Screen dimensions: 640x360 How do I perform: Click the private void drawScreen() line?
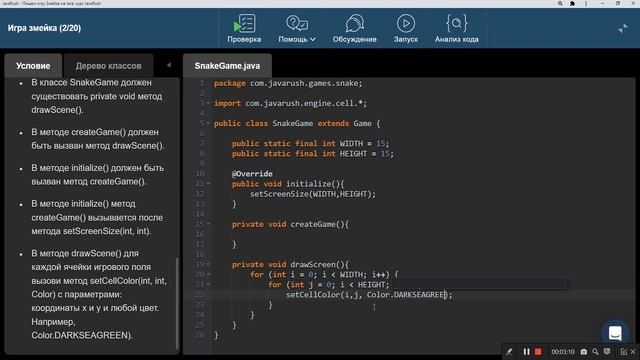pyautogui.click(x=290, y=264)
